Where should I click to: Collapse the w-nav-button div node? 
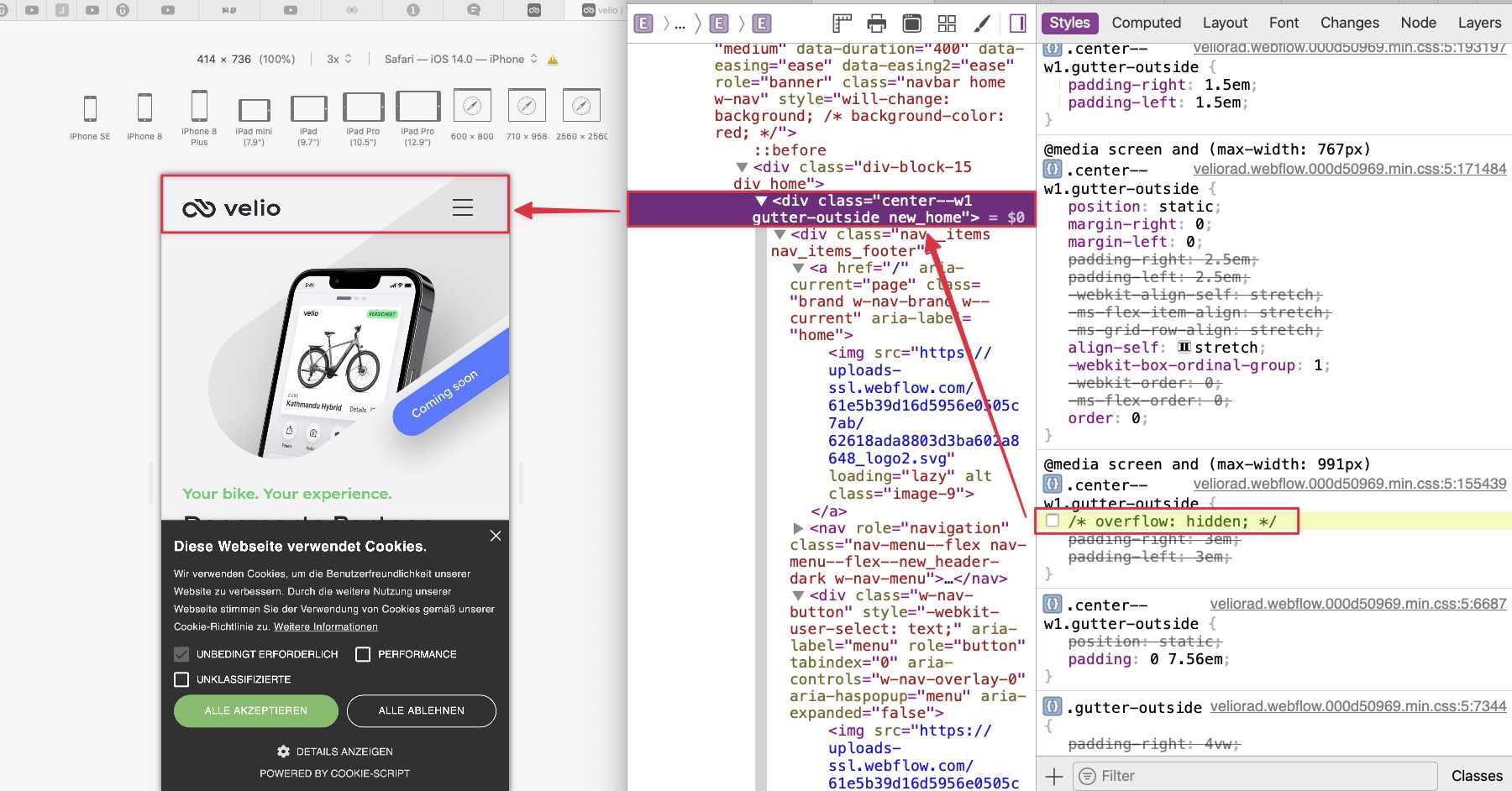point(799,595)
